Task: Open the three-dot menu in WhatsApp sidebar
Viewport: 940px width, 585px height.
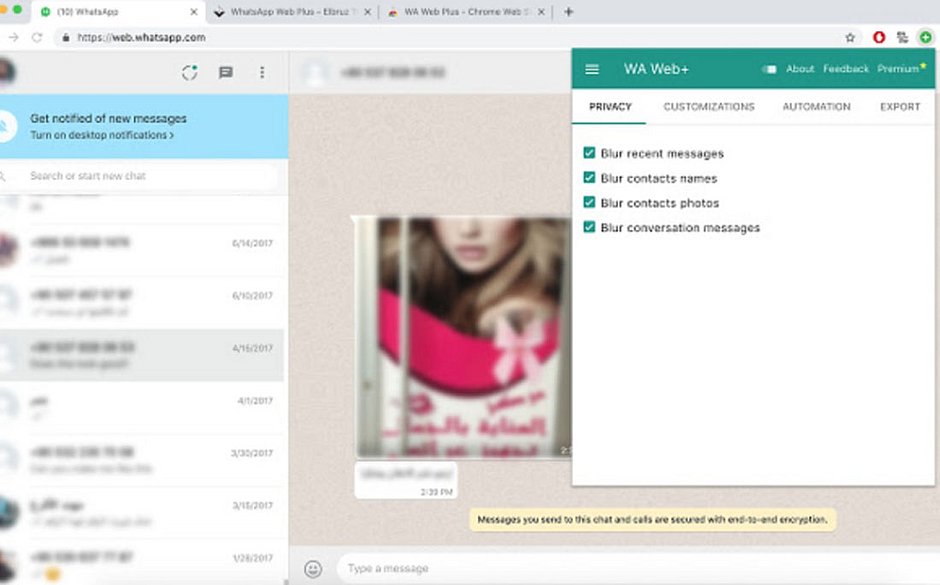Action: point(262,72)
